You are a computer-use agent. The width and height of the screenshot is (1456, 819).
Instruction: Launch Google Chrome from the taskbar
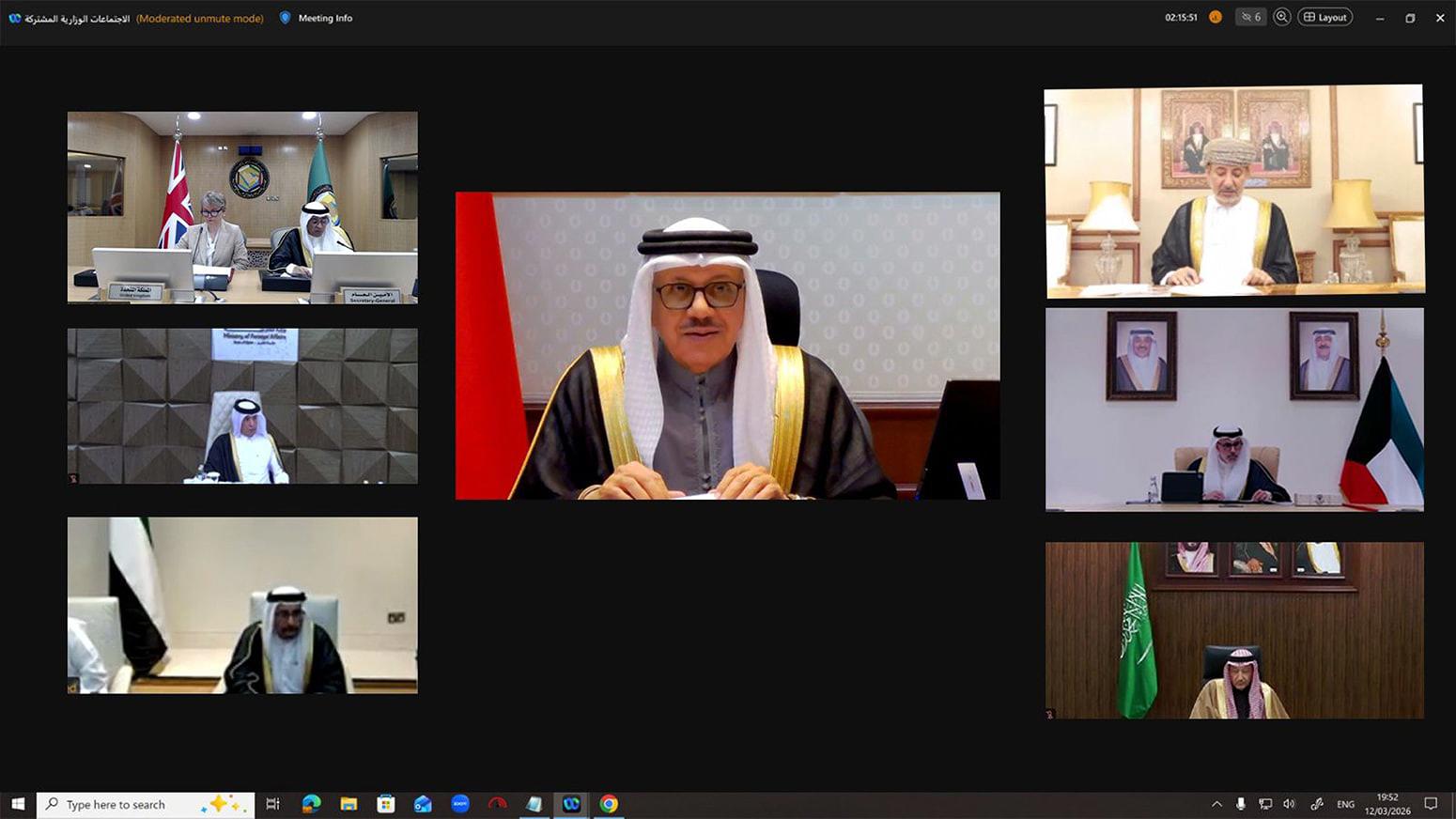coord(609,804)
